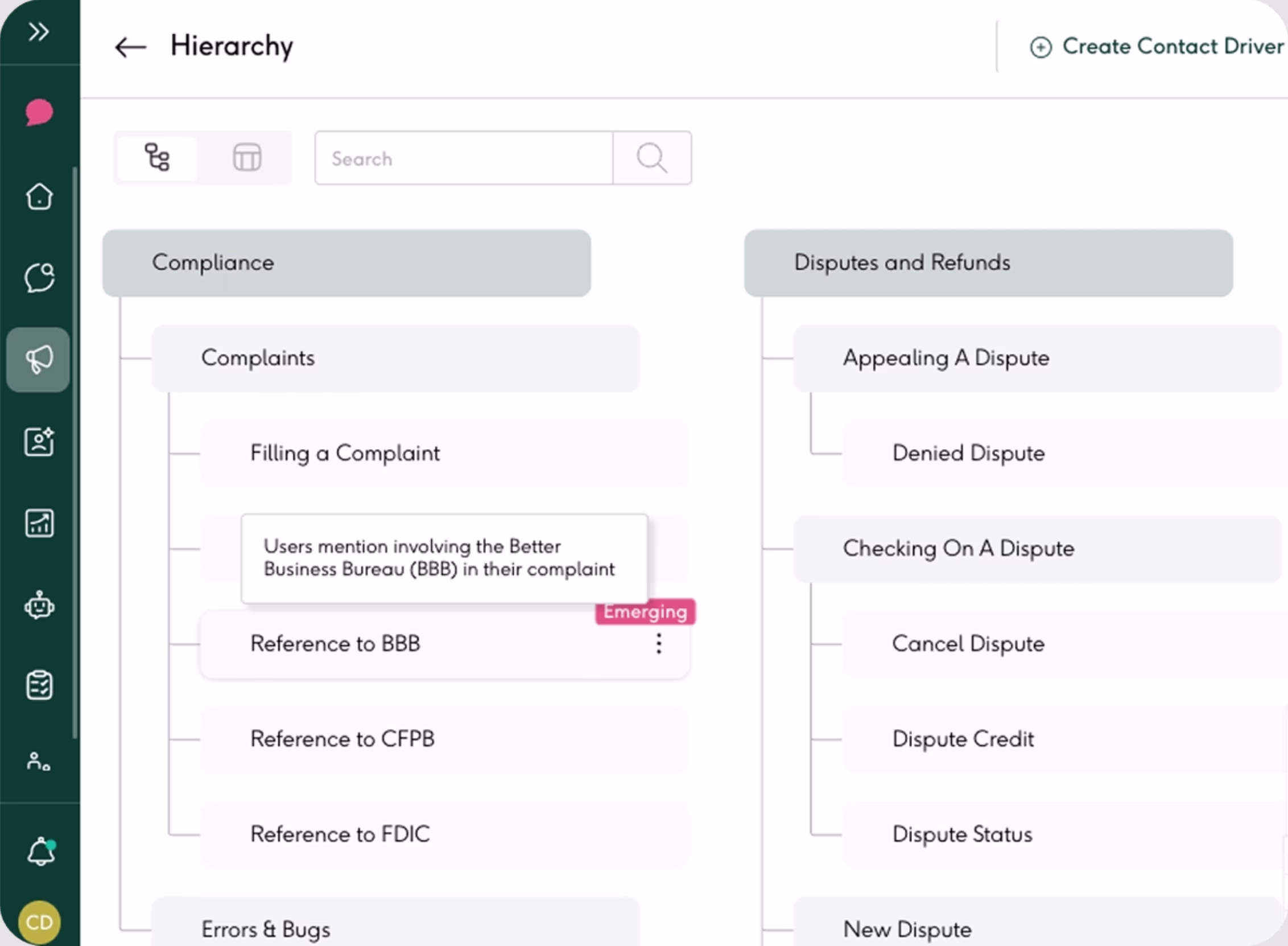The image size is (1288, 946).
Task: Open the contacts icon with sparkle
Action: click(38, 442)
